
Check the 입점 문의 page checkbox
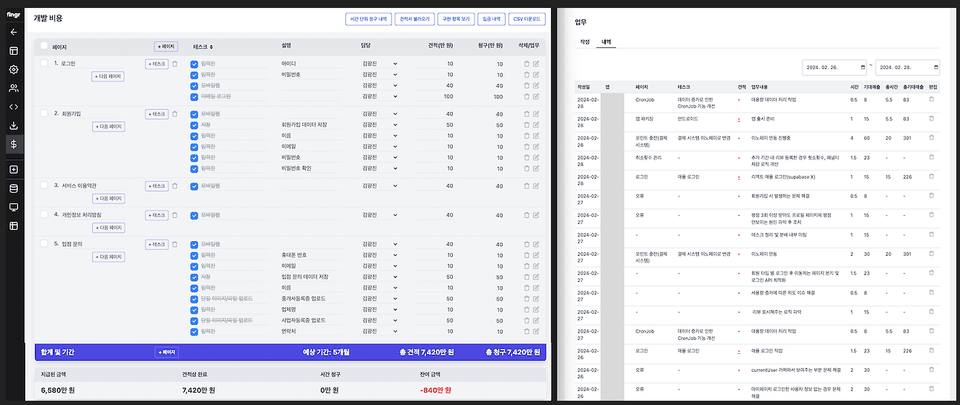point(44,243)
